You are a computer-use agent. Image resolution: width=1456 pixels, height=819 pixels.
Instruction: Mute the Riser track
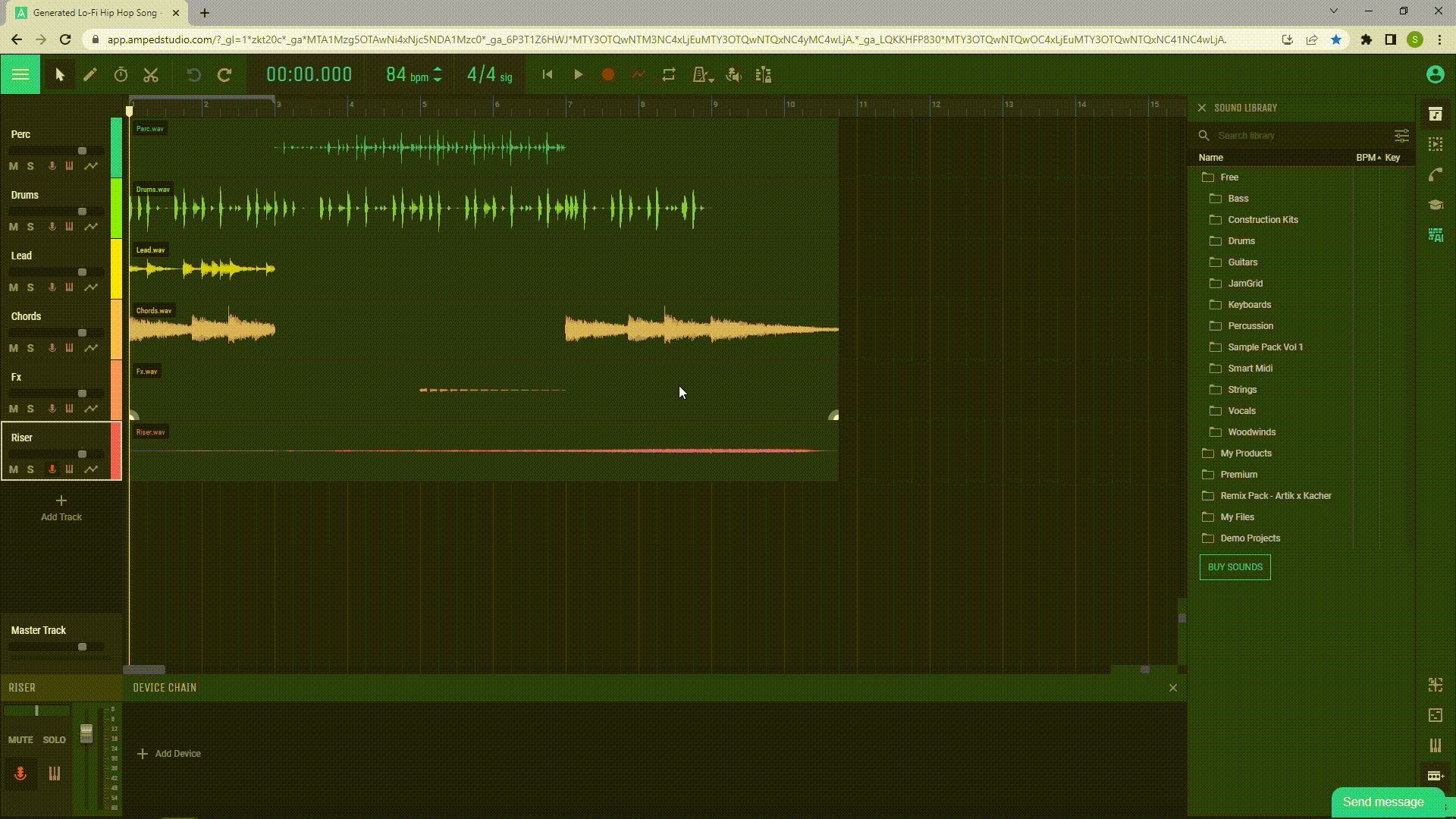[x=12, y=468]
